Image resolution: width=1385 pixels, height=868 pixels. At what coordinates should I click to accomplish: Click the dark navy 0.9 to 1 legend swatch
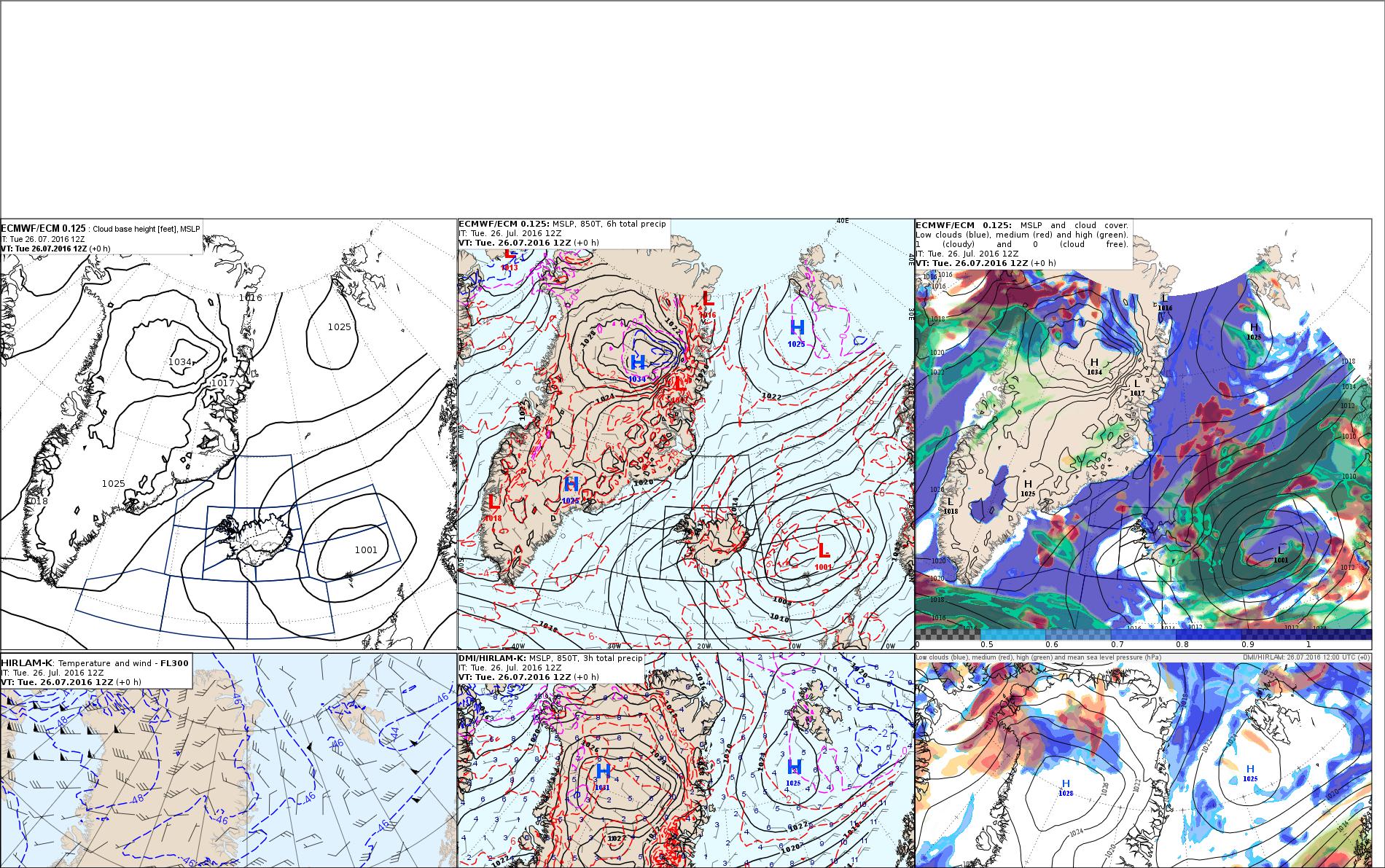coord(1274,634)
